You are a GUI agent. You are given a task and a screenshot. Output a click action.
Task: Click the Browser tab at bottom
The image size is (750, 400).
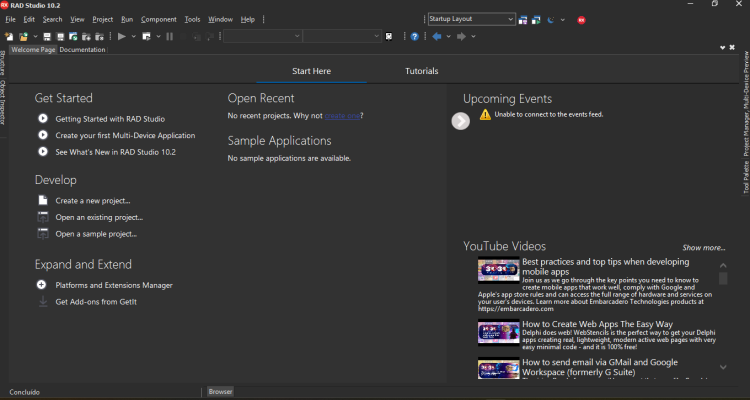tap(220, 391)
